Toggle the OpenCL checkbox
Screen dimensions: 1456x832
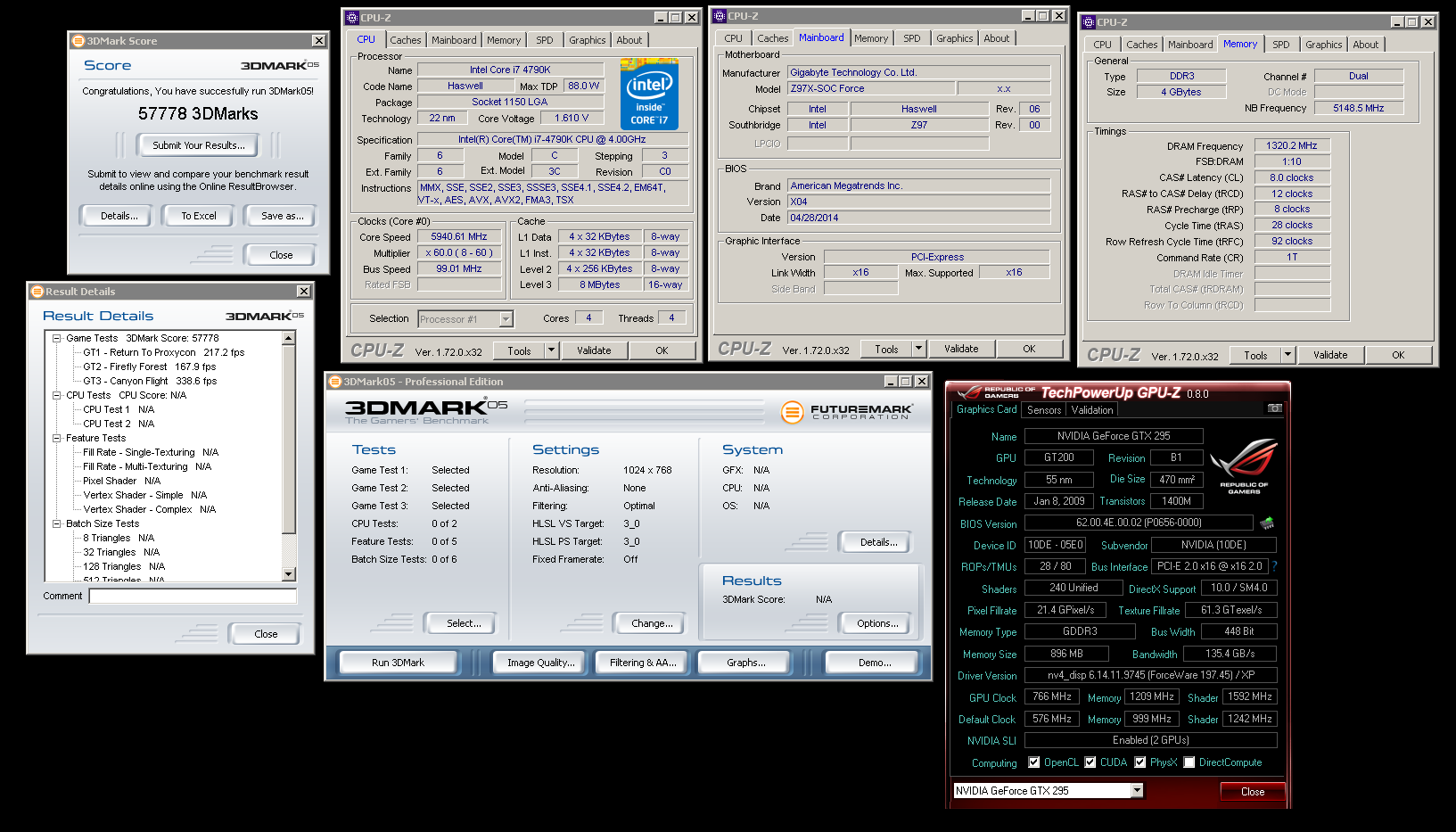(x=1034, y=762)
